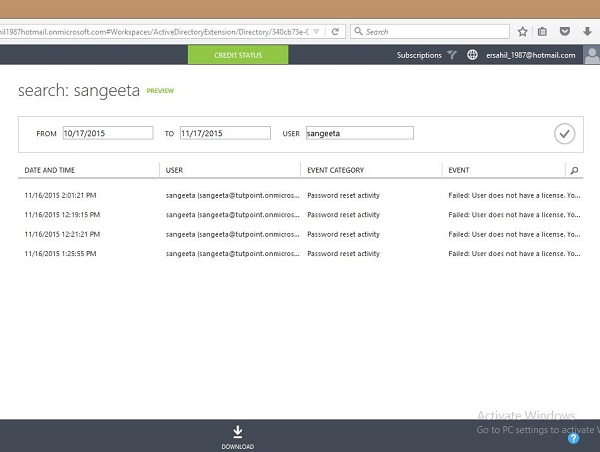600x452 pixels.
Task: Open the blue help question mark icon
Action: tap(573, 438)
